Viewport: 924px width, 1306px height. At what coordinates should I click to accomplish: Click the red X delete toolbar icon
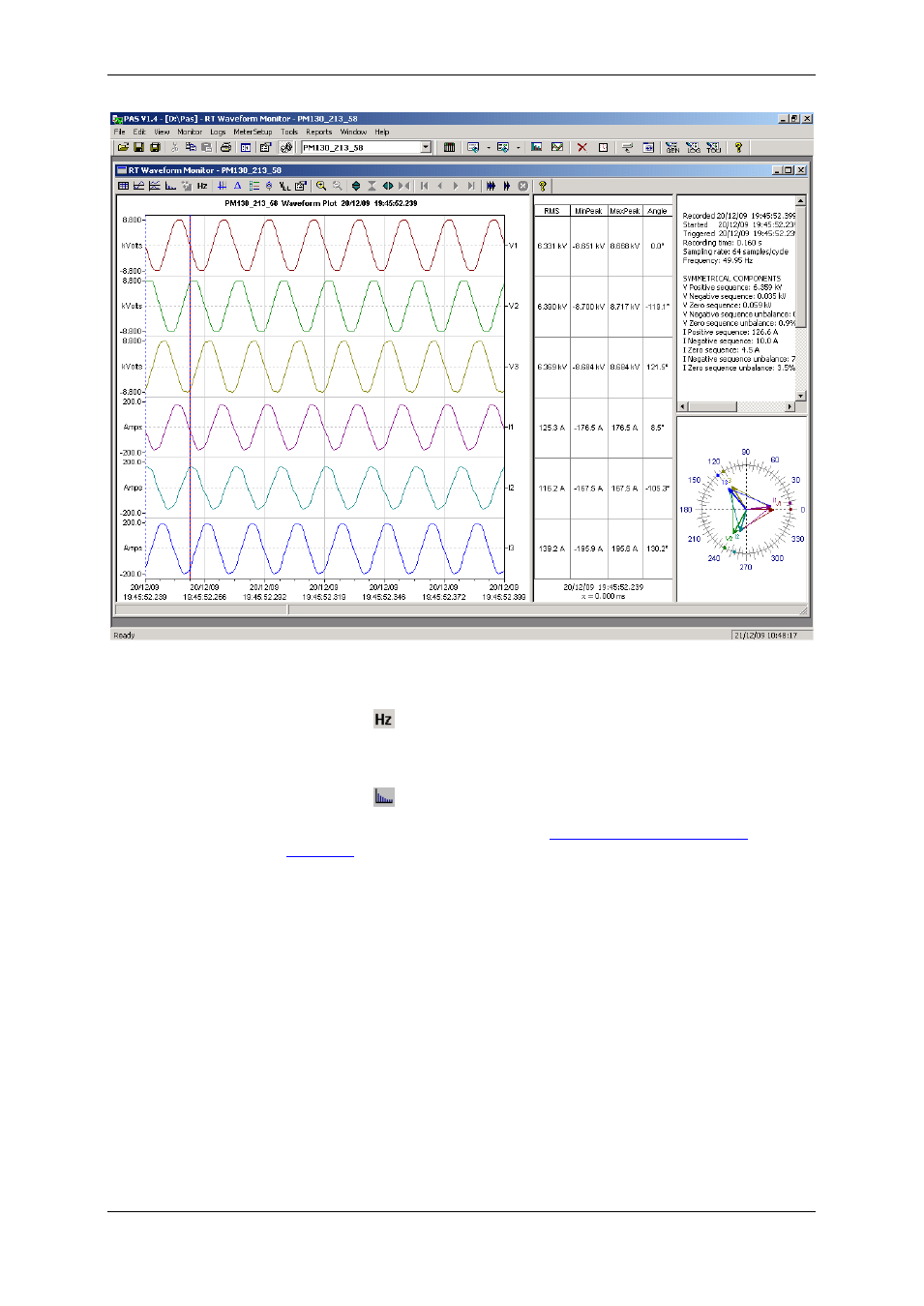(x=582, y=148)
